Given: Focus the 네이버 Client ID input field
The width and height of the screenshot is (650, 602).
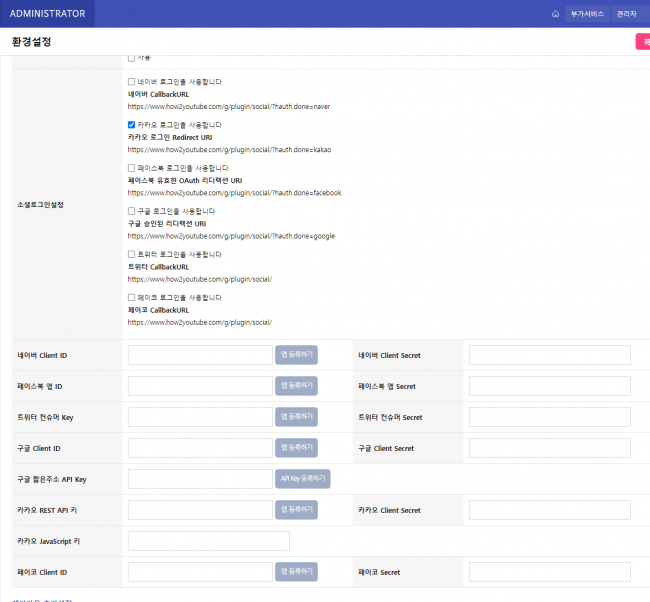Looking at the screenshot, I should pyautogui.click(x=200, y=355).
